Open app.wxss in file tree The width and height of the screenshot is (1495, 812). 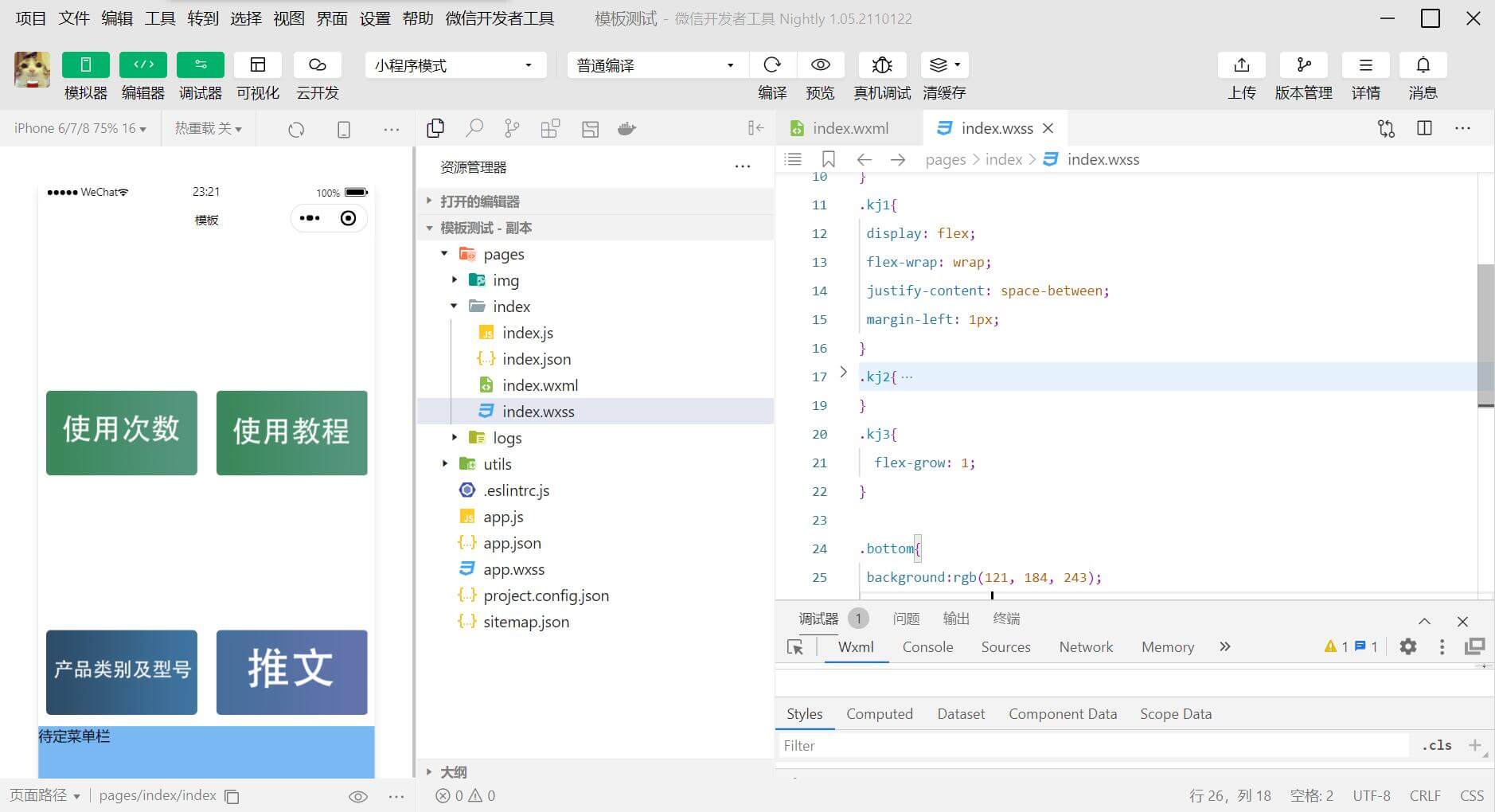[513, 569]
